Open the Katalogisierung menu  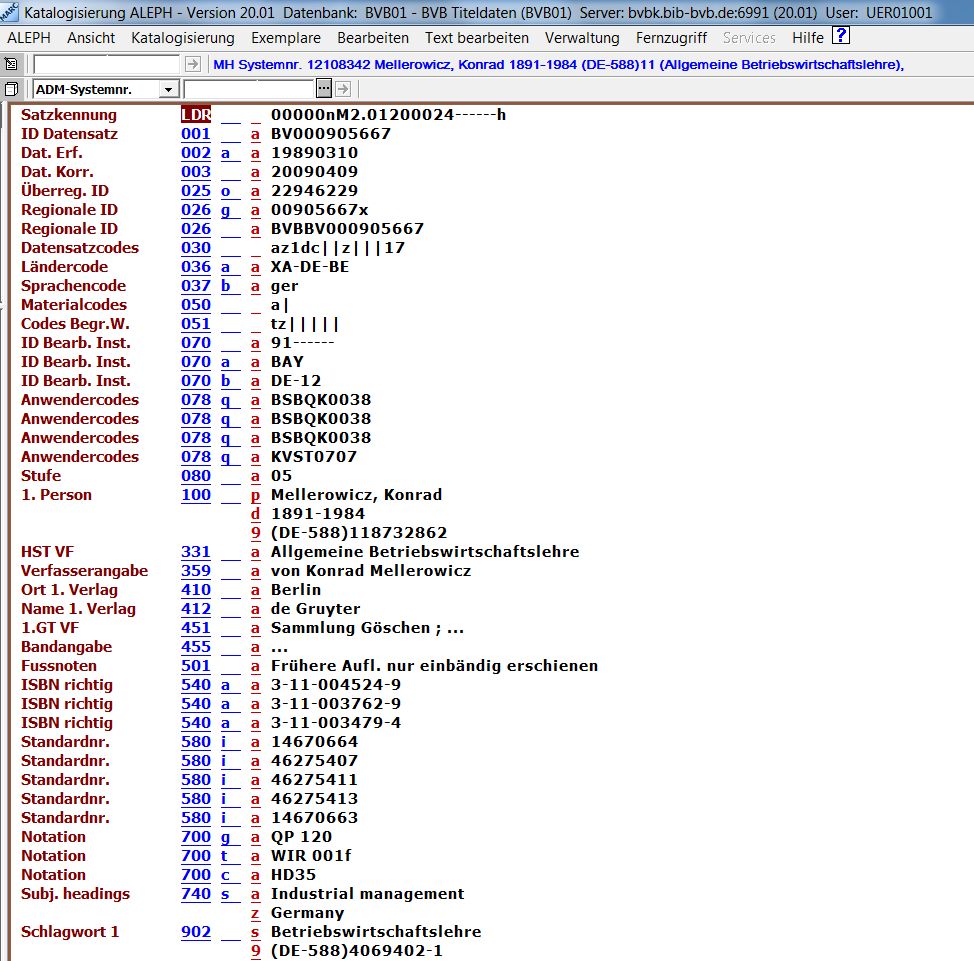[x=182, y=38]
